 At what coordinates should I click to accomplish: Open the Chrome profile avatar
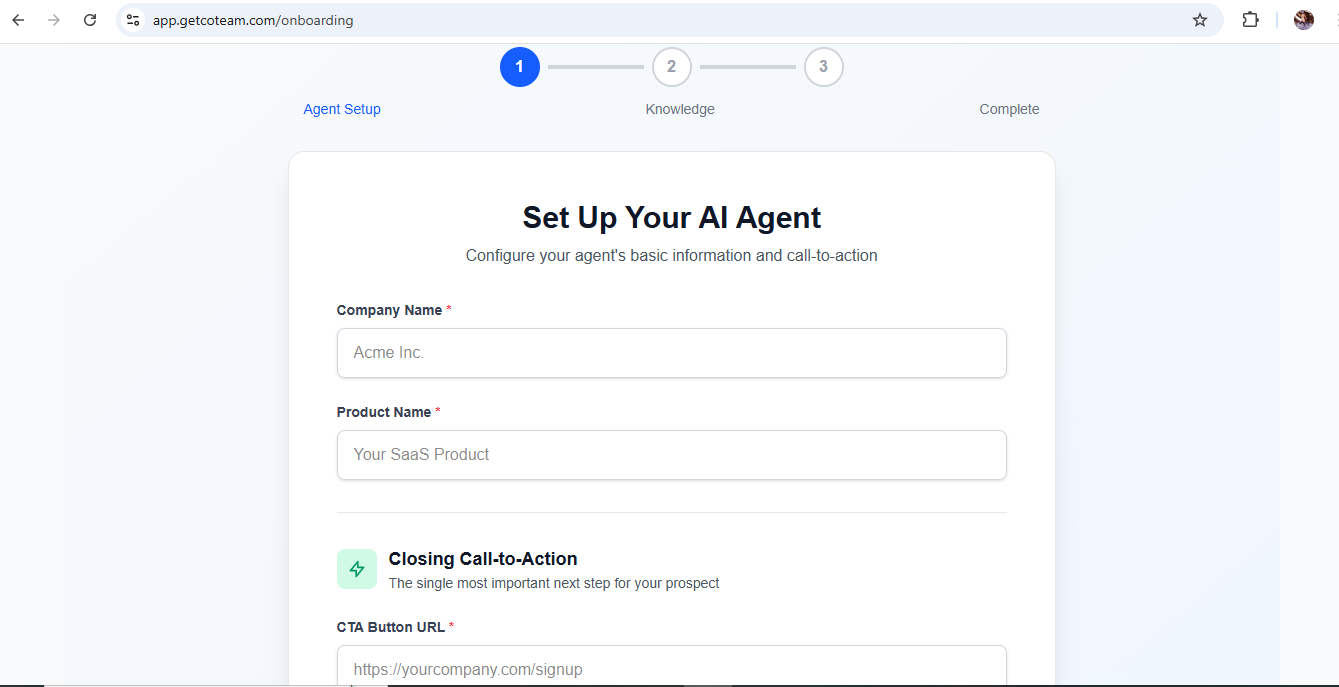coord(1303,20)
